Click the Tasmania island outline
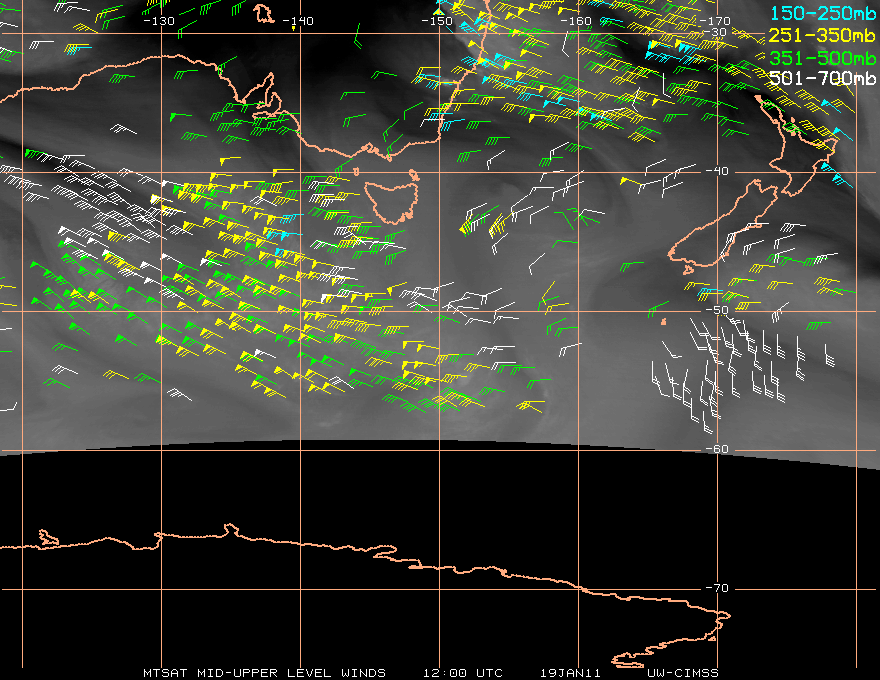This screenshot has height=680, width=880. click(392, 201)
